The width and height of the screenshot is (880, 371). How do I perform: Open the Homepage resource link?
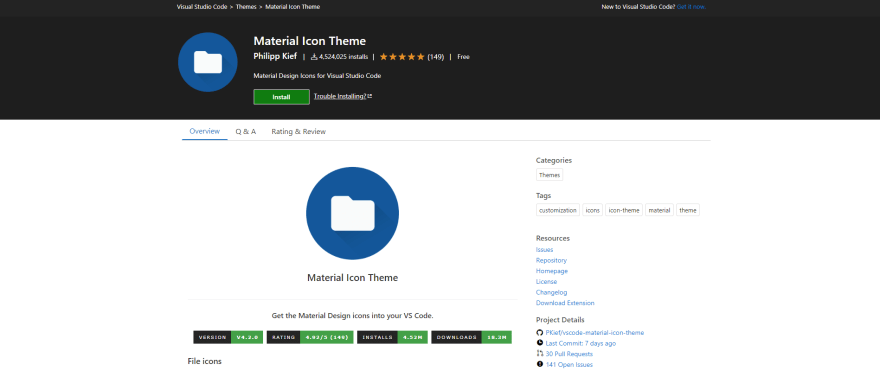coord(552,271)
